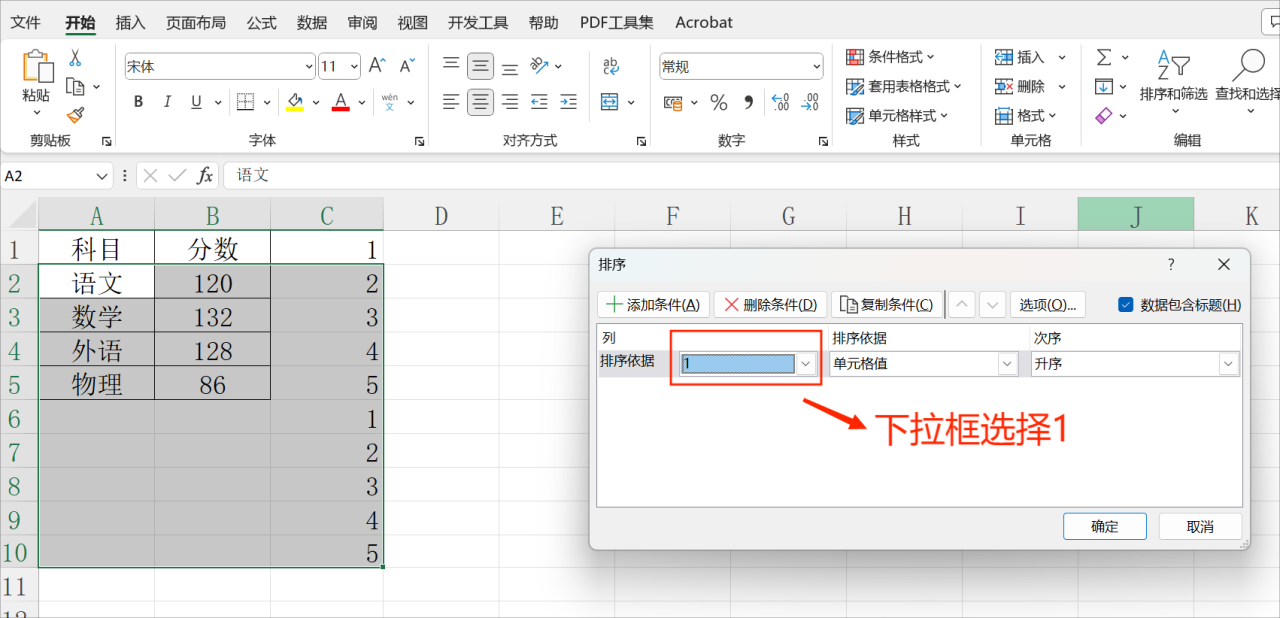Viewport: 1280px width, 618px height.
Task: Click Increase Decimal icon
Action: [x=780, y=101]
